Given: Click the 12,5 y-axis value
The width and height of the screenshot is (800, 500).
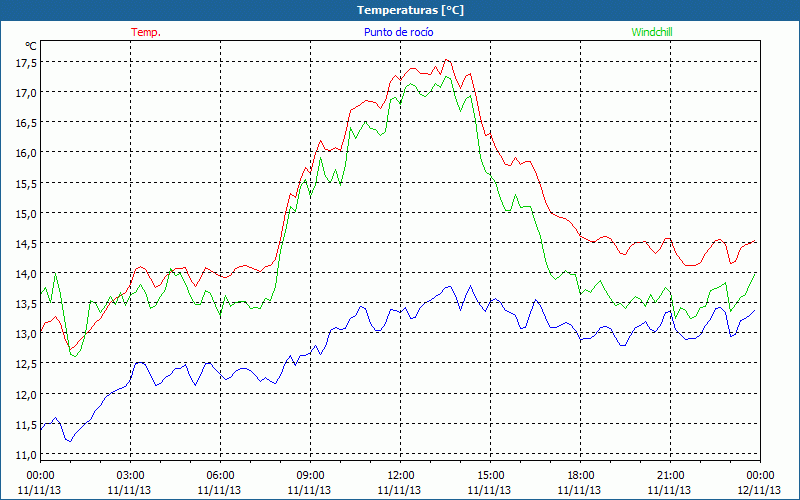Looking at the screenshot, I should 27,364.
